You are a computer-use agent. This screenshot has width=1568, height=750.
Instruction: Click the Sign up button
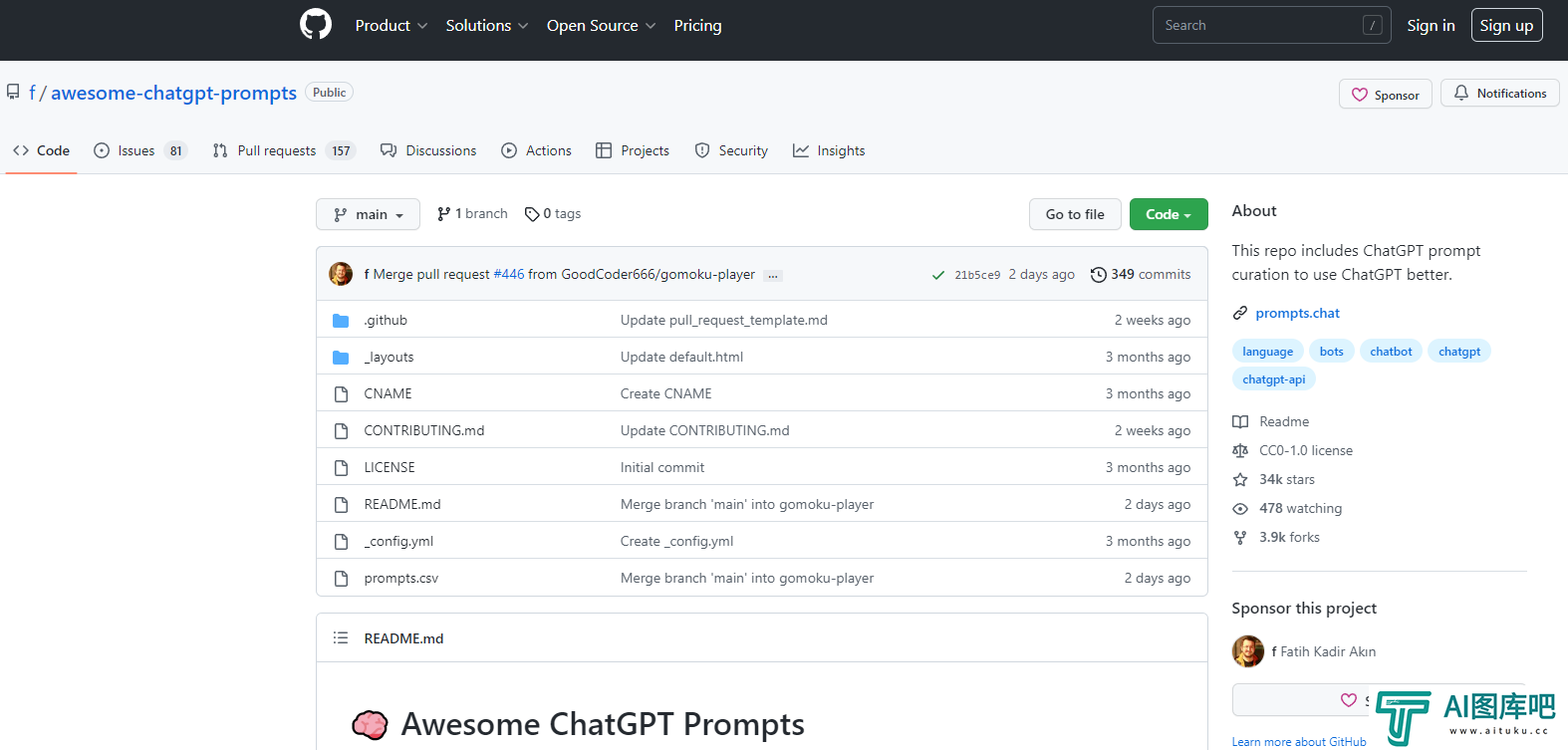tap(1506, 26)
